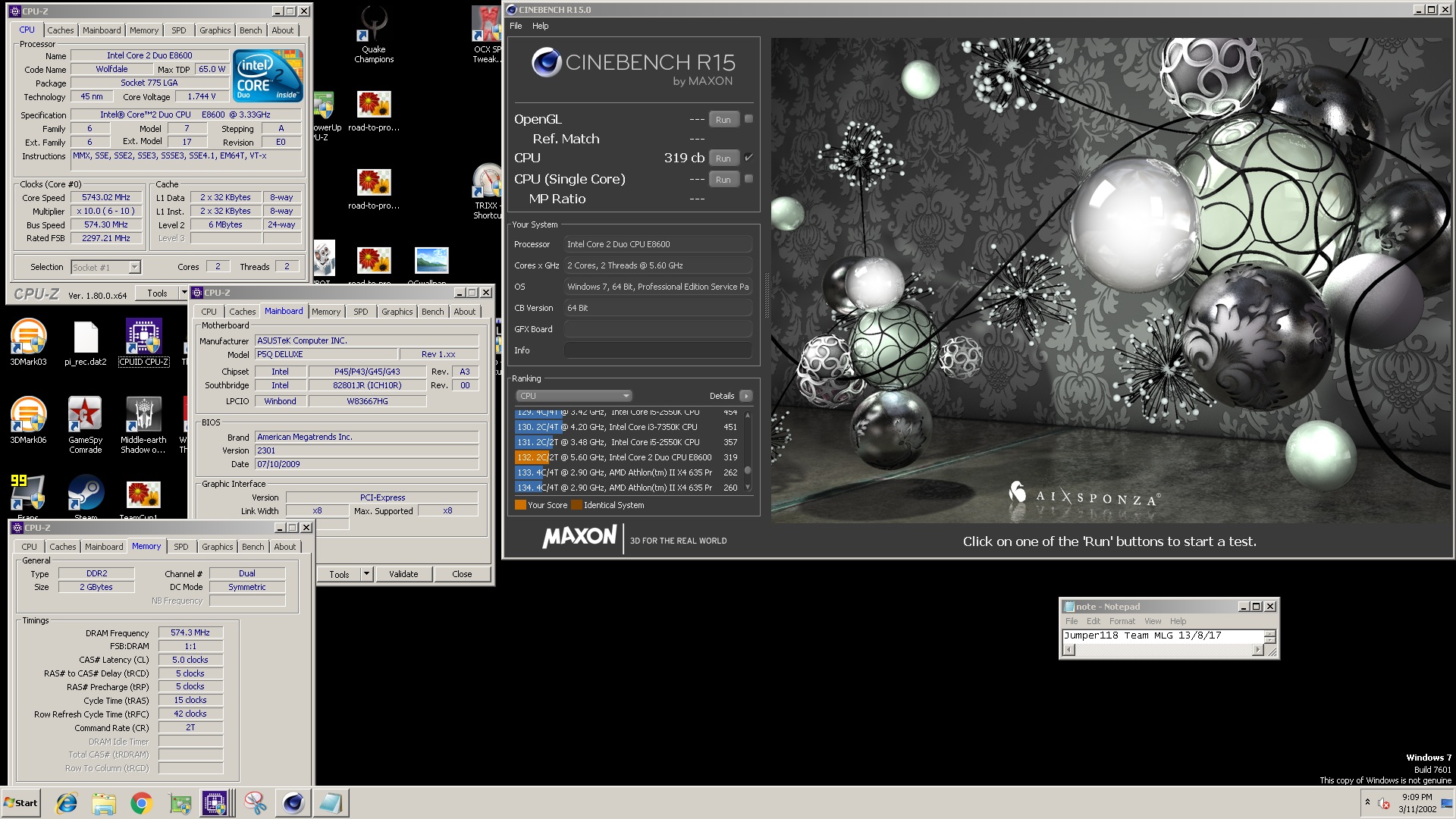
Task: Expand the ranking CPU dropdown
Action: pos(573,396)
